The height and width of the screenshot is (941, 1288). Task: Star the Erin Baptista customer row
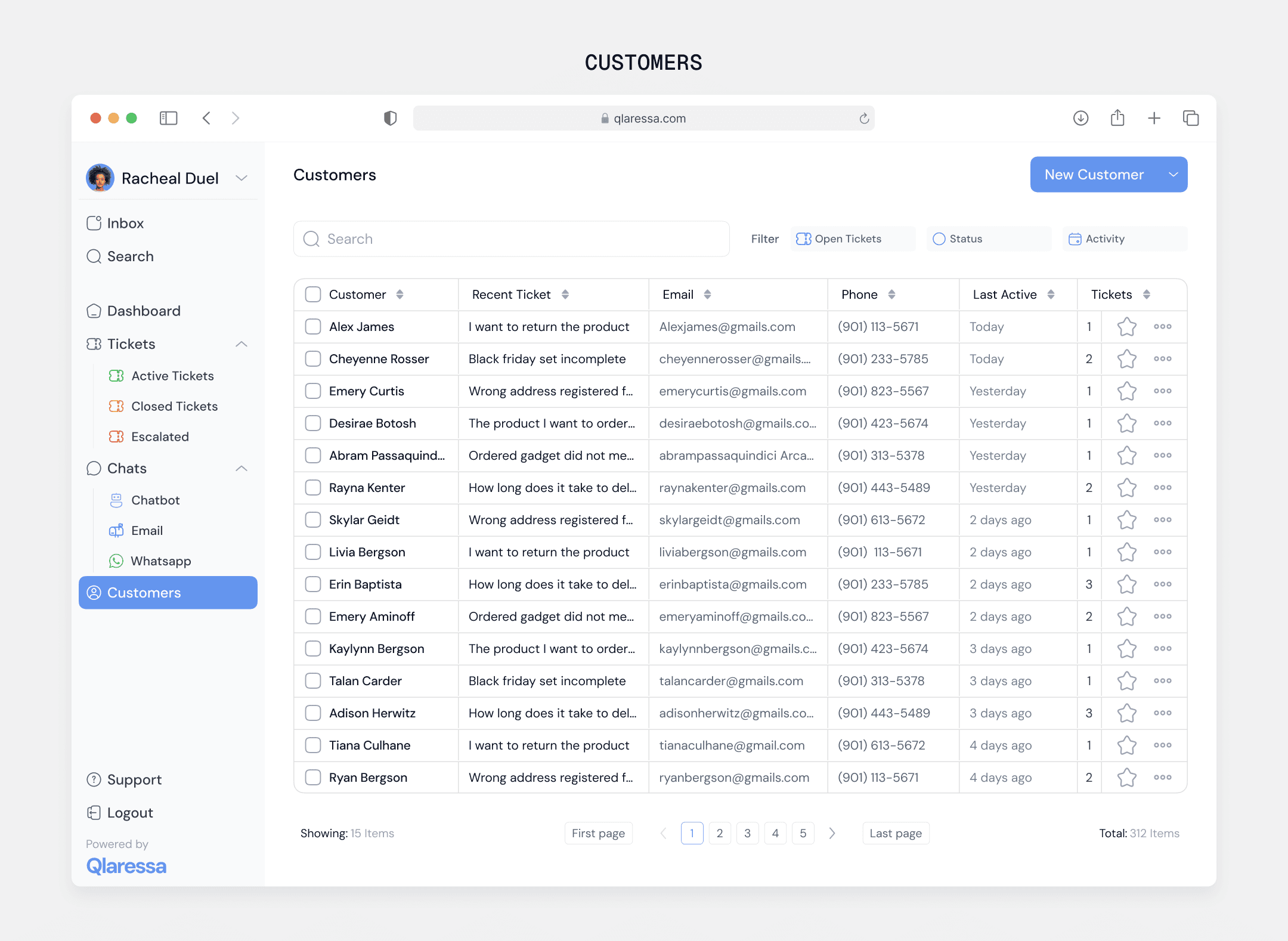coord(1126,584)
